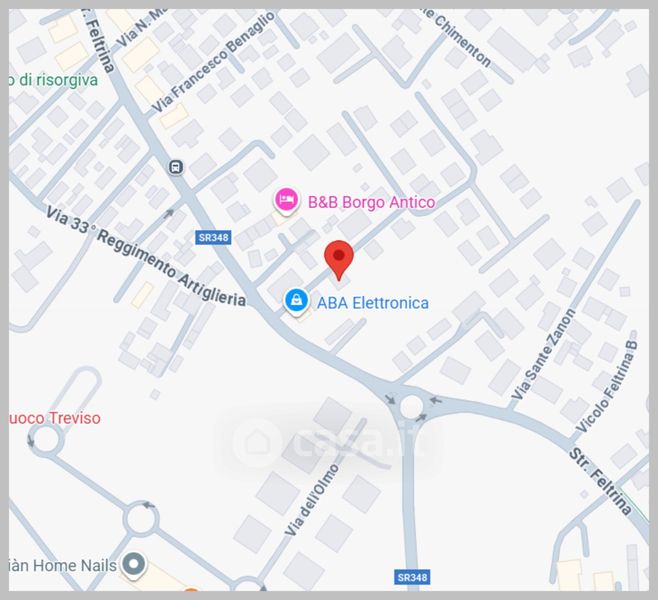Click the Via 33° Reggimento Artiglieria street label
The height and width of the screenshot is (600, 658).
point(146,256)
